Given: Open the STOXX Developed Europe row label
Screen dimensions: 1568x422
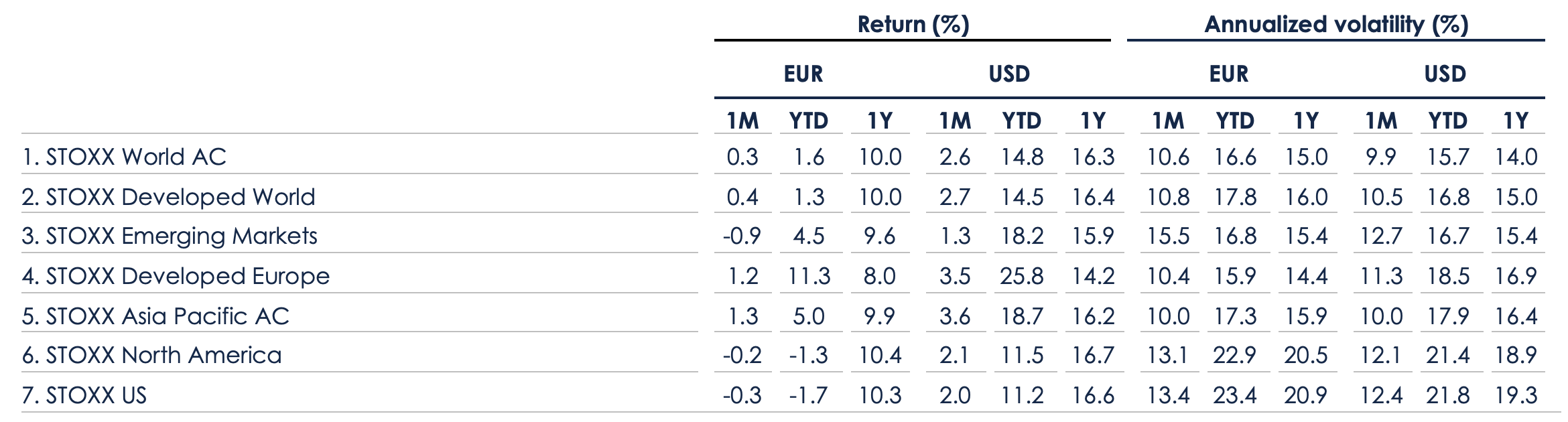Looking at the screenshot, I should coord(176,276).
